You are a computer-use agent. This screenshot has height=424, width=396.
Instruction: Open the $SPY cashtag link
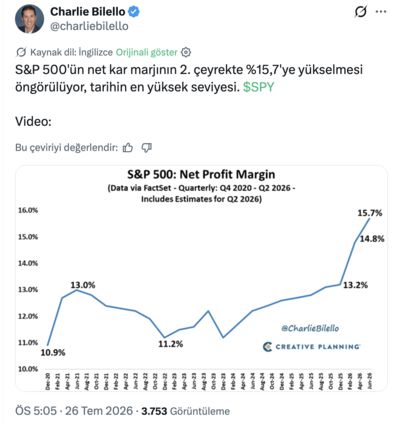[258, 87]
